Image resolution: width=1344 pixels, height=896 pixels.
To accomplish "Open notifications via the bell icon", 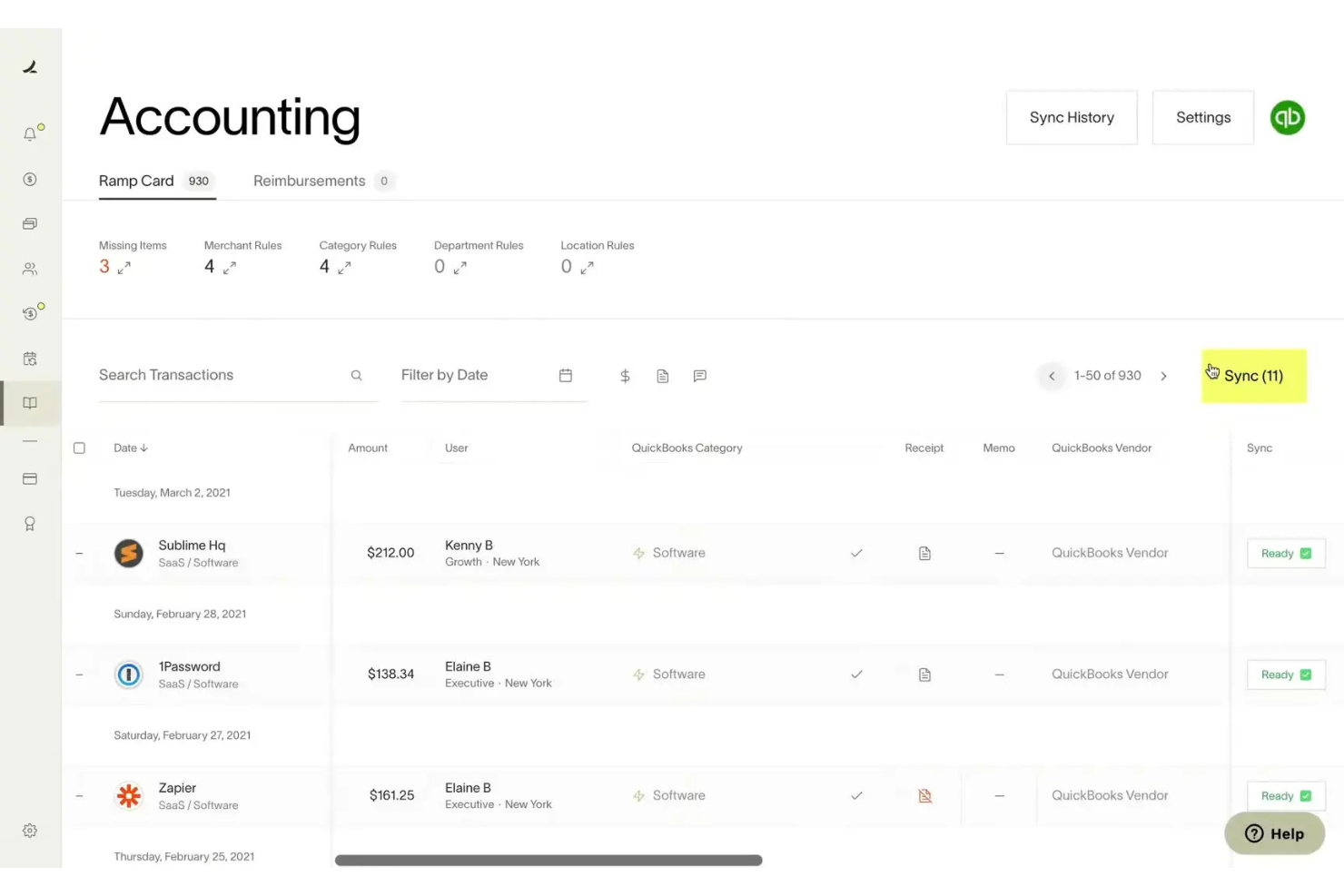I will click(30, 133).
